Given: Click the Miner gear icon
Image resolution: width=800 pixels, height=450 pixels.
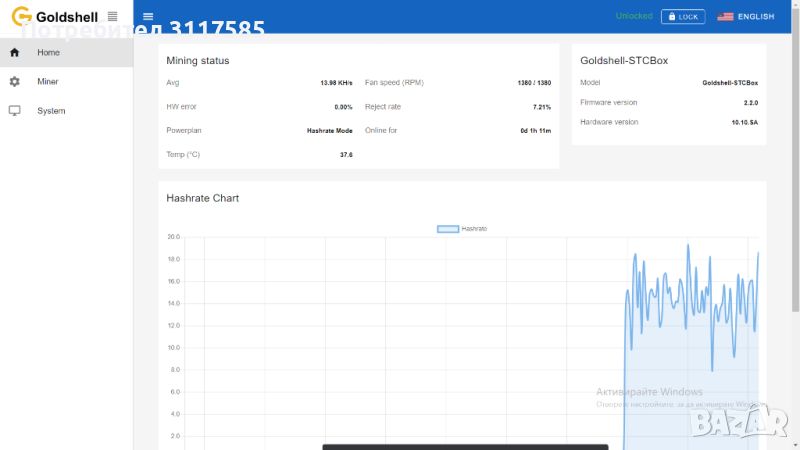Looking at the screenshot, I should (15, 82).
